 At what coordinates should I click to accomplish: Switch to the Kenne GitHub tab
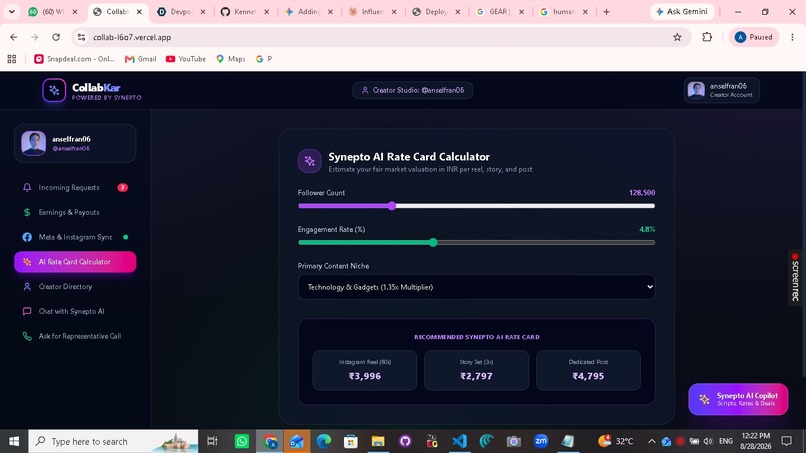tap(245, 11)
